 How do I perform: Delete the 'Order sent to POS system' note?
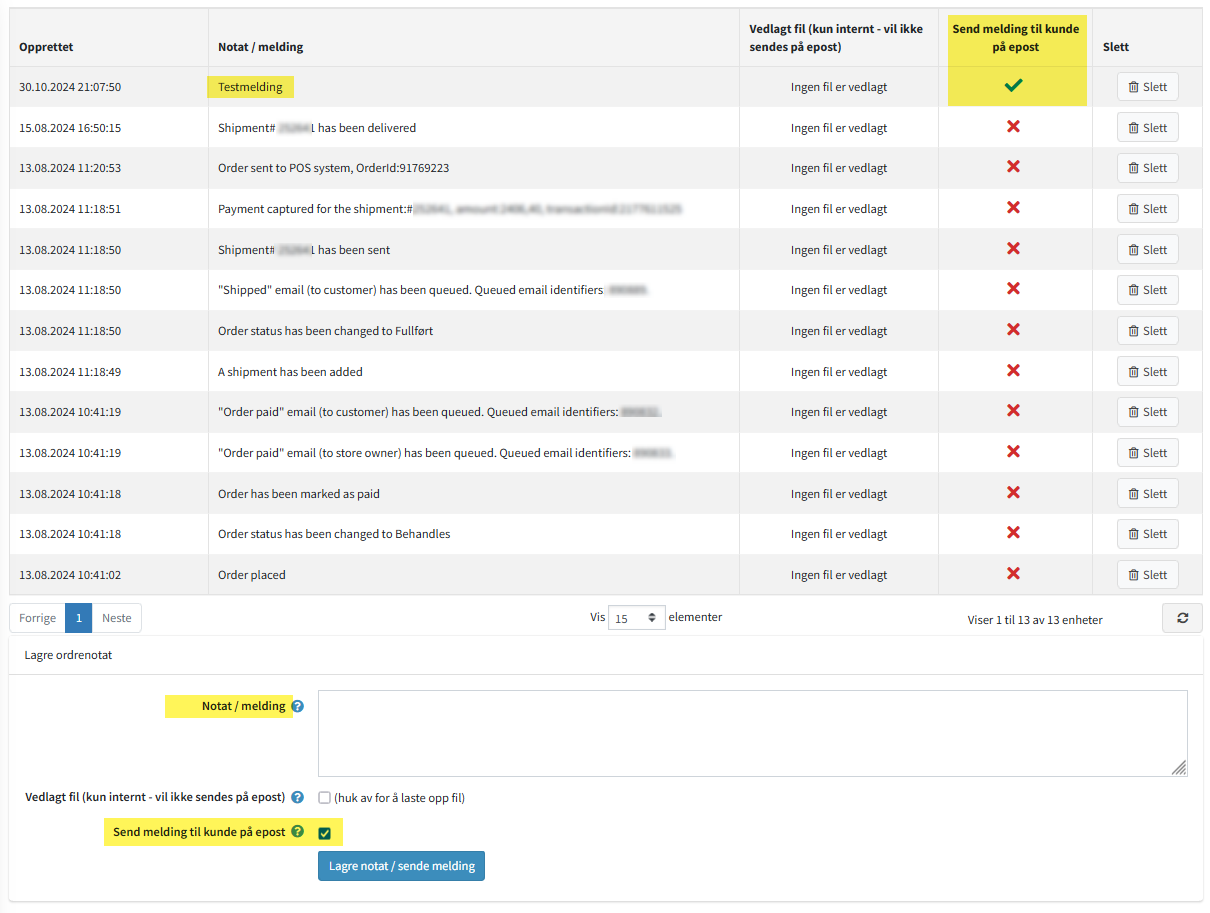tap(1147, 168)
